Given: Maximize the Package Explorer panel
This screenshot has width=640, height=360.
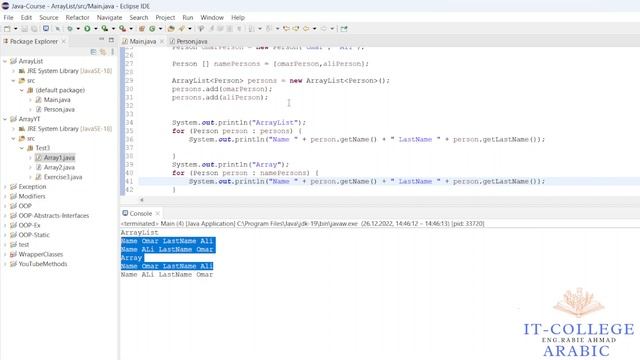Looking at the screenshot, I should point(111,40).
